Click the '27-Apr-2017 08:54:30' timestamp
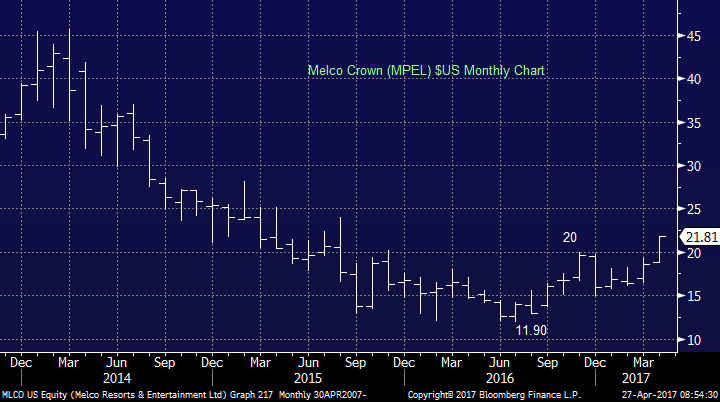 (x=670, y=395)
